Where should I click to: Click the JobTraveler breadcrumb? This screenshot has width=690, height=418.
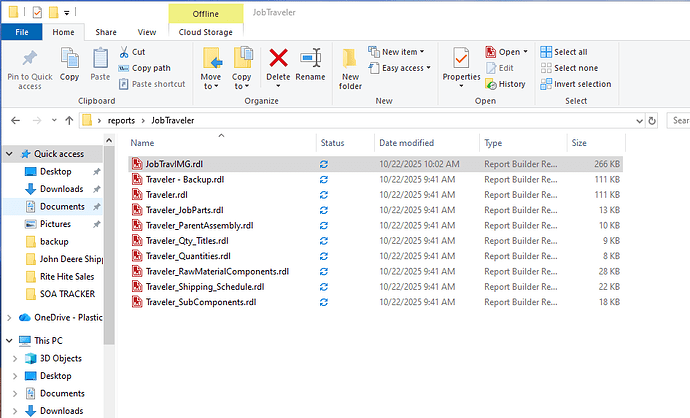tap(172, 121)
